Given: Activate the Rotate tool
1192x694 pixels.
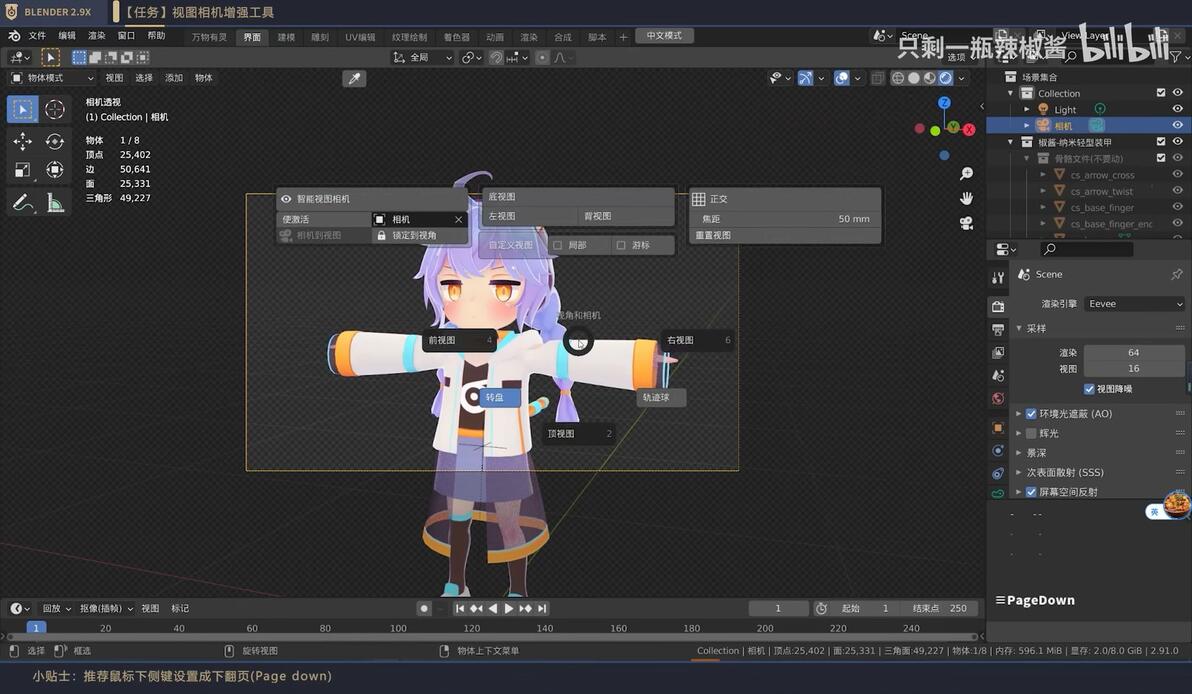Looking at the screenshot, I should [55, 141].
